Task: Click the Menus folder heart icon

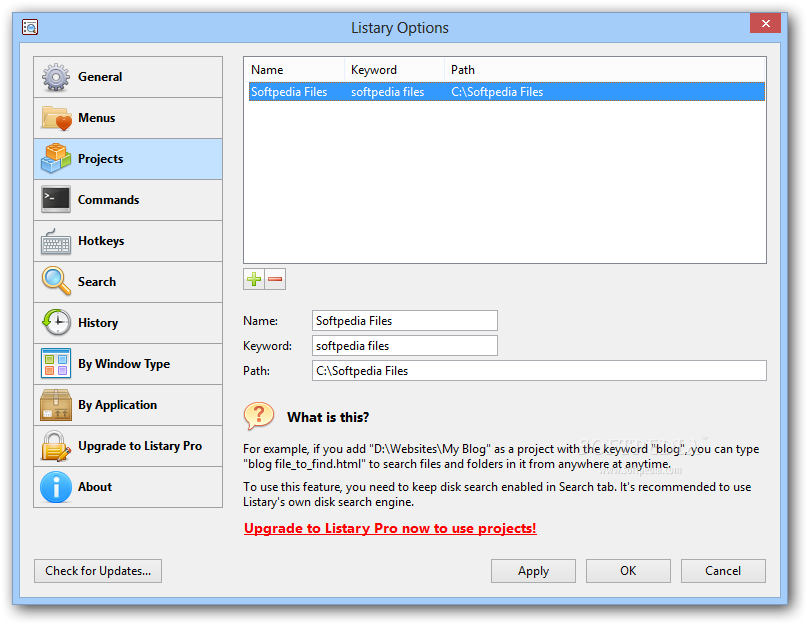Action: (x=56, y=118)
